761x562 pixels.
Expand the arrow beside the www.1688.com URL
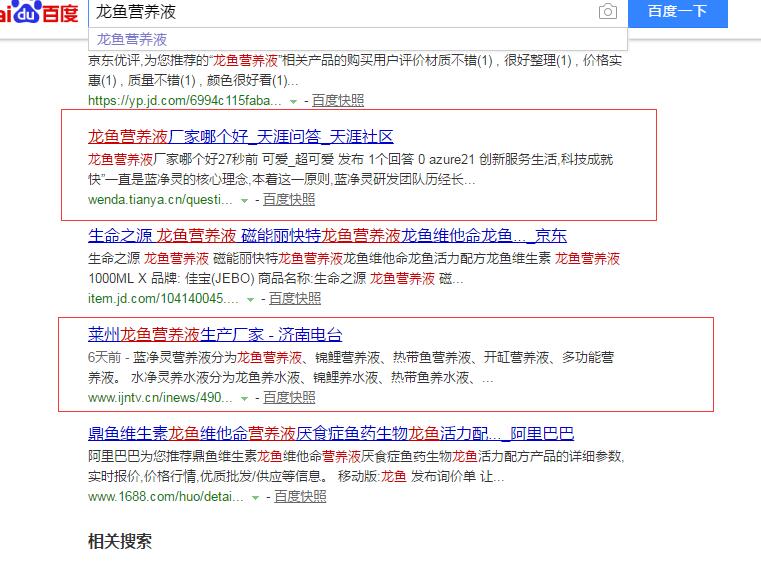click(x=254, y=496)
